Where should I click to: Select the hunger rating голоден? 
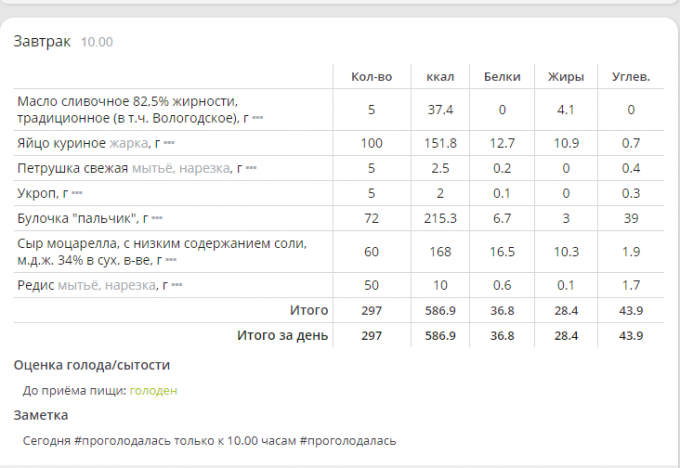tap(154, 391)
